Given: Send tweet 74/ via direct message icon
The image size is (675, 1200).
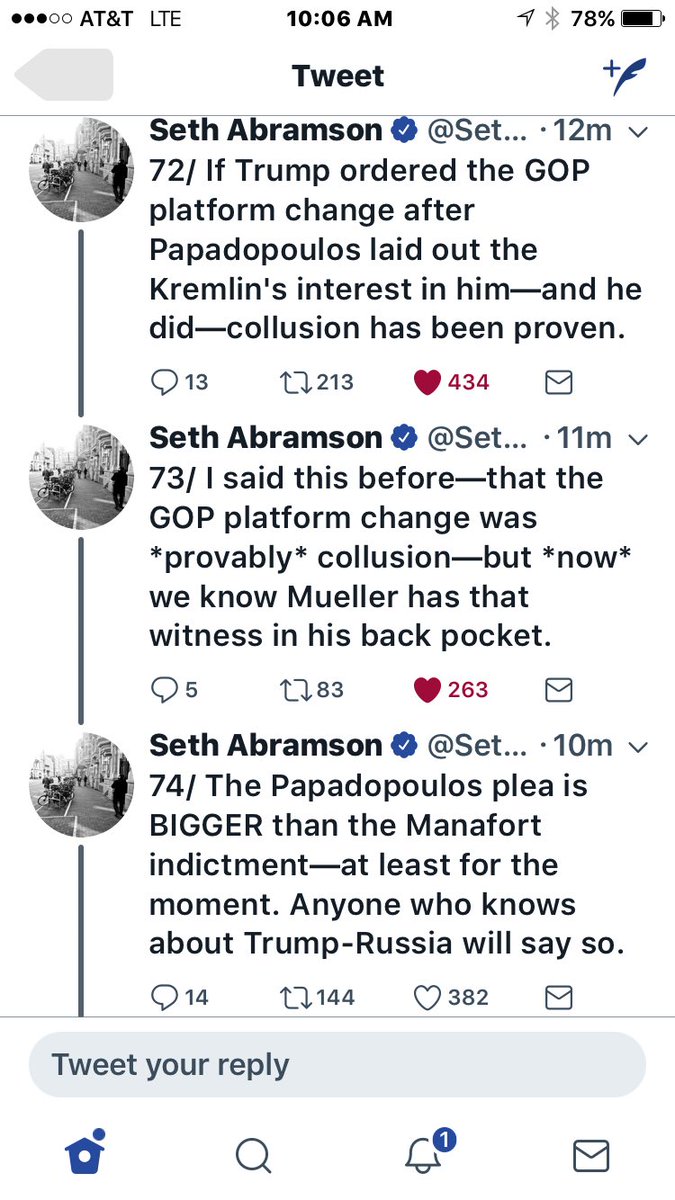Looking at the screenshot, I should pyautogui.click(x=558, y=997).
